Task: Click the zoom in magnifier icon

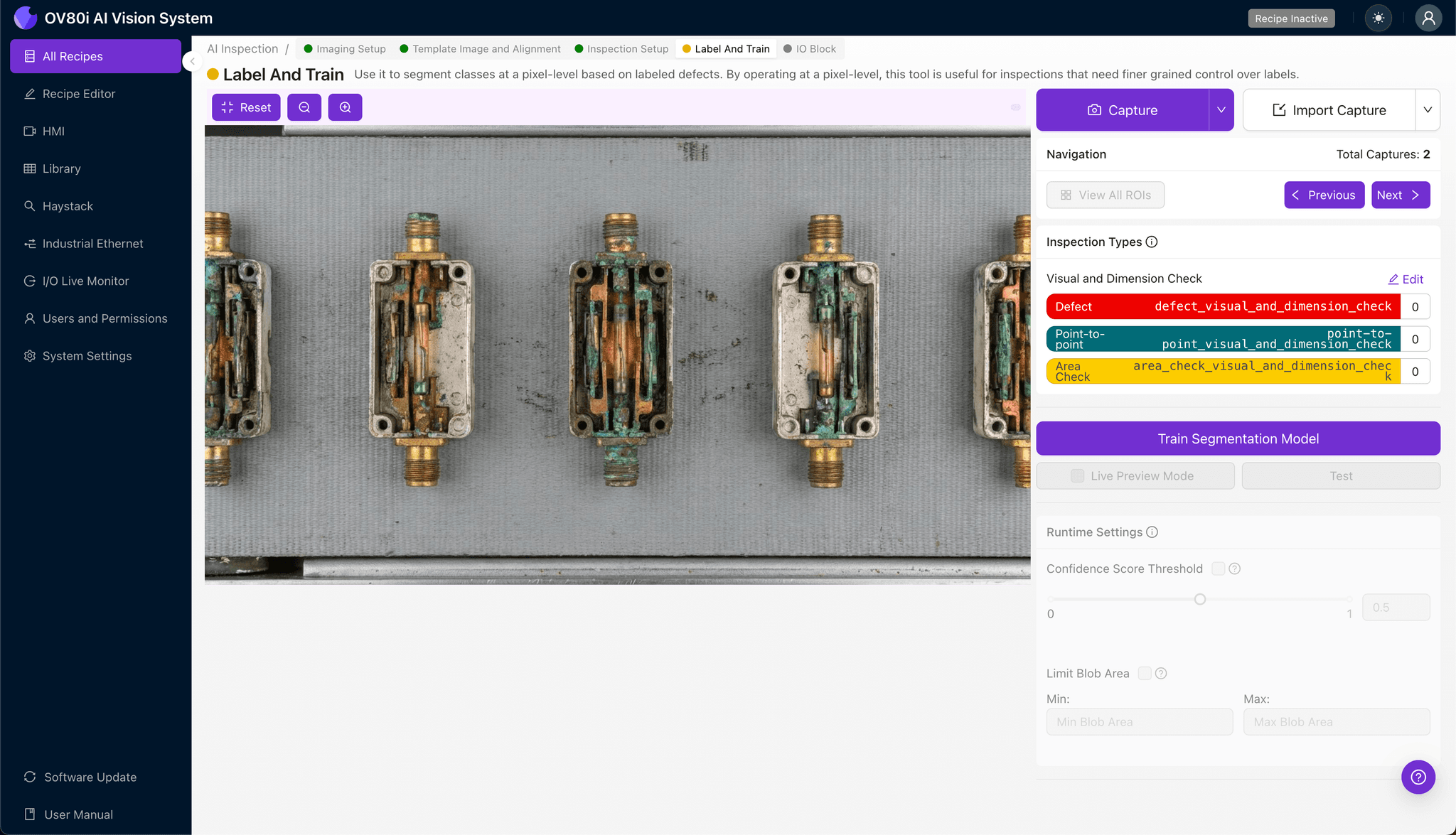Action: pos(345,107)
